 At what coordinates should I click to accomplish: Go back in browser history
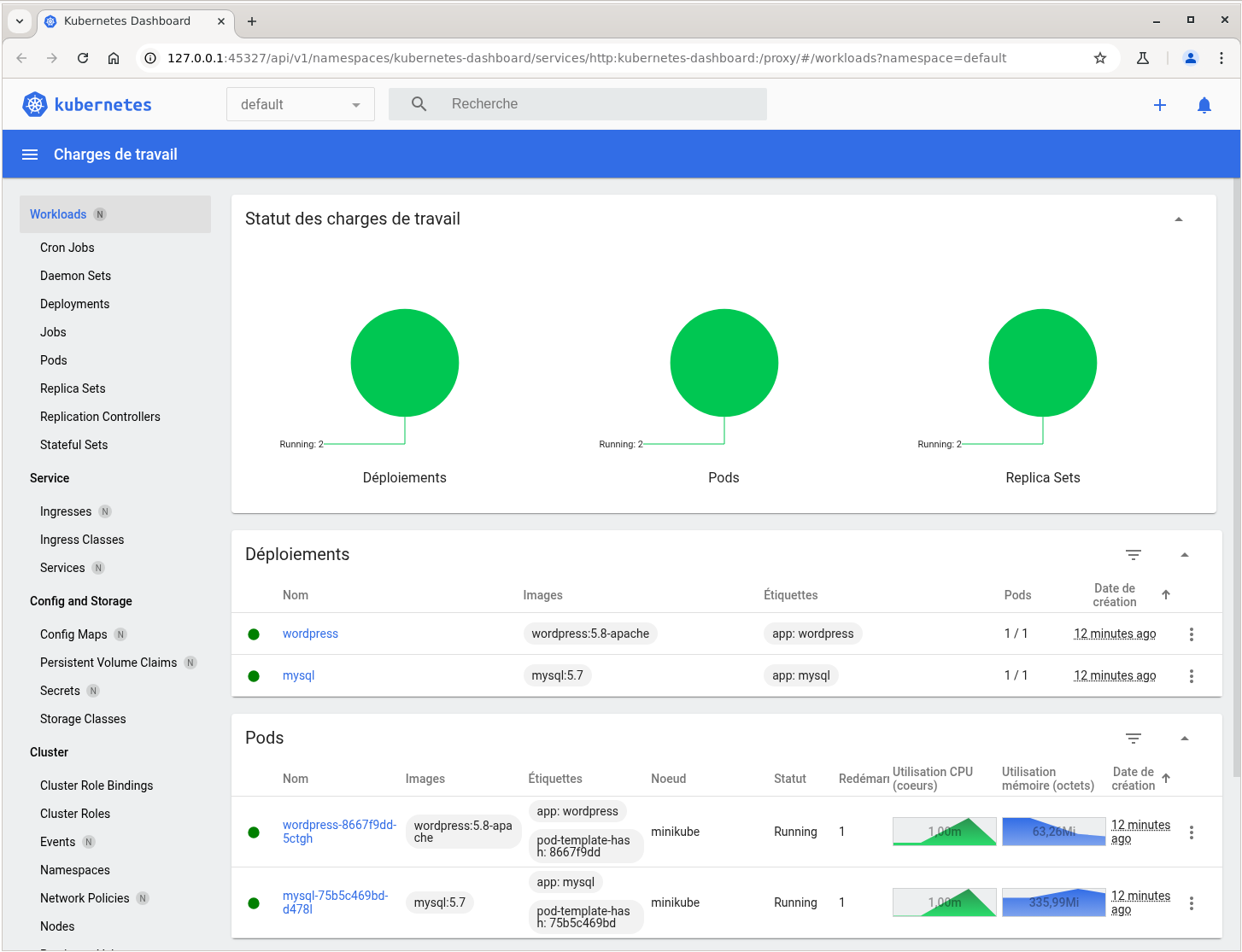point(21,58)
